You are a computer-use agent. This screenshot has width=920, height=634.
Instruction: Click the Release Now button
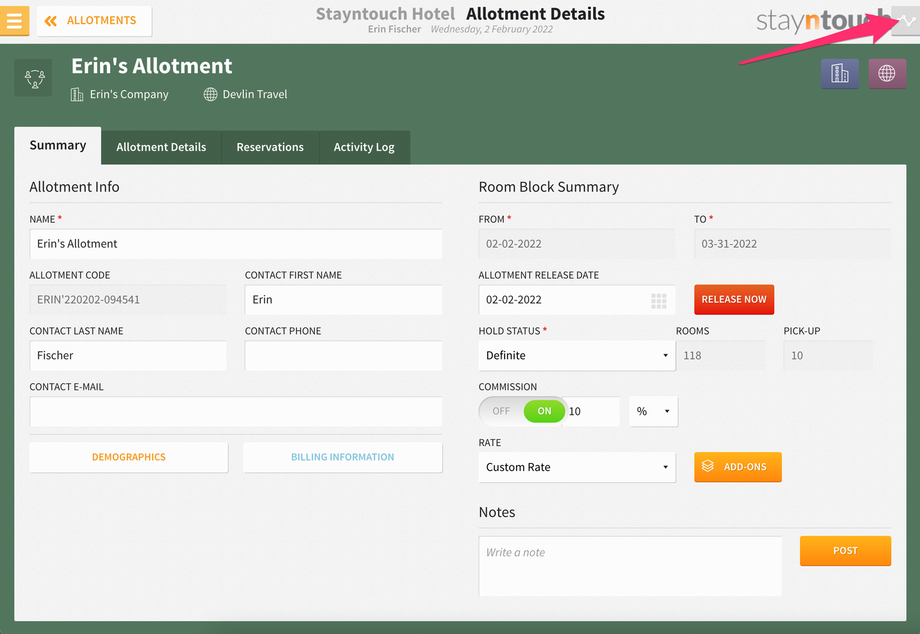pyautogui.click(x=734, y=300)
